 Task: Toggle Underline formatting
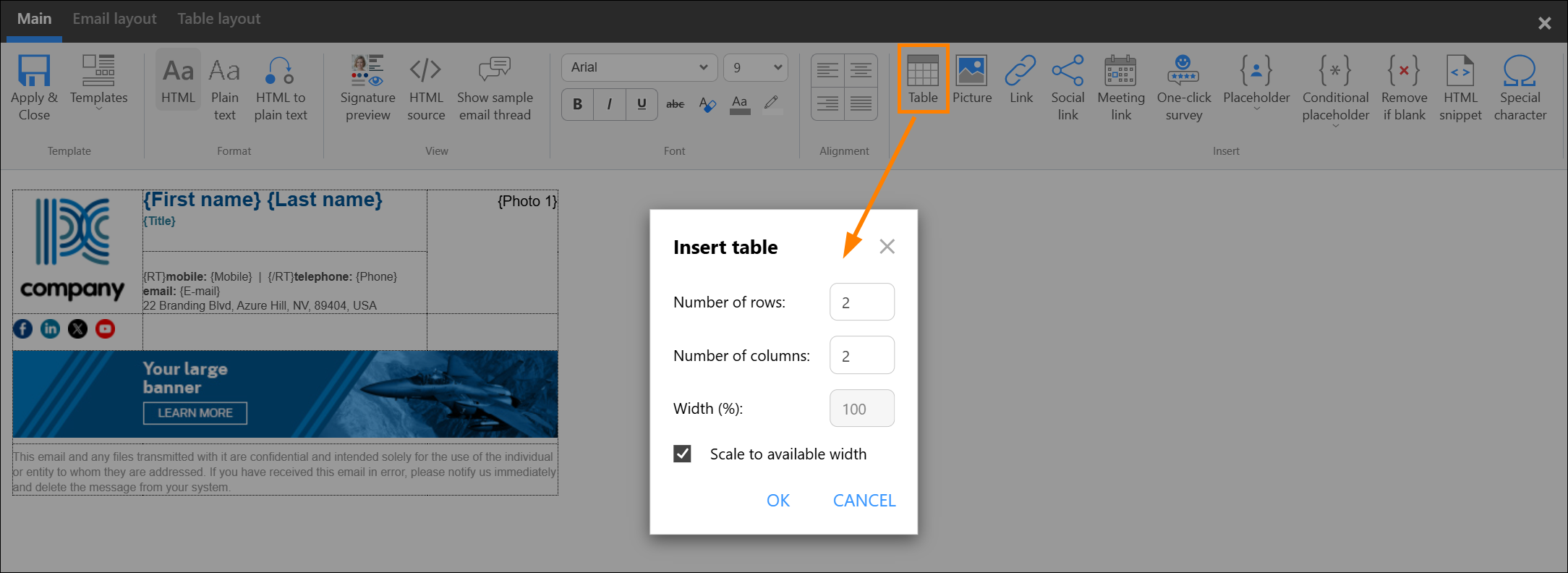click(642, 104)
